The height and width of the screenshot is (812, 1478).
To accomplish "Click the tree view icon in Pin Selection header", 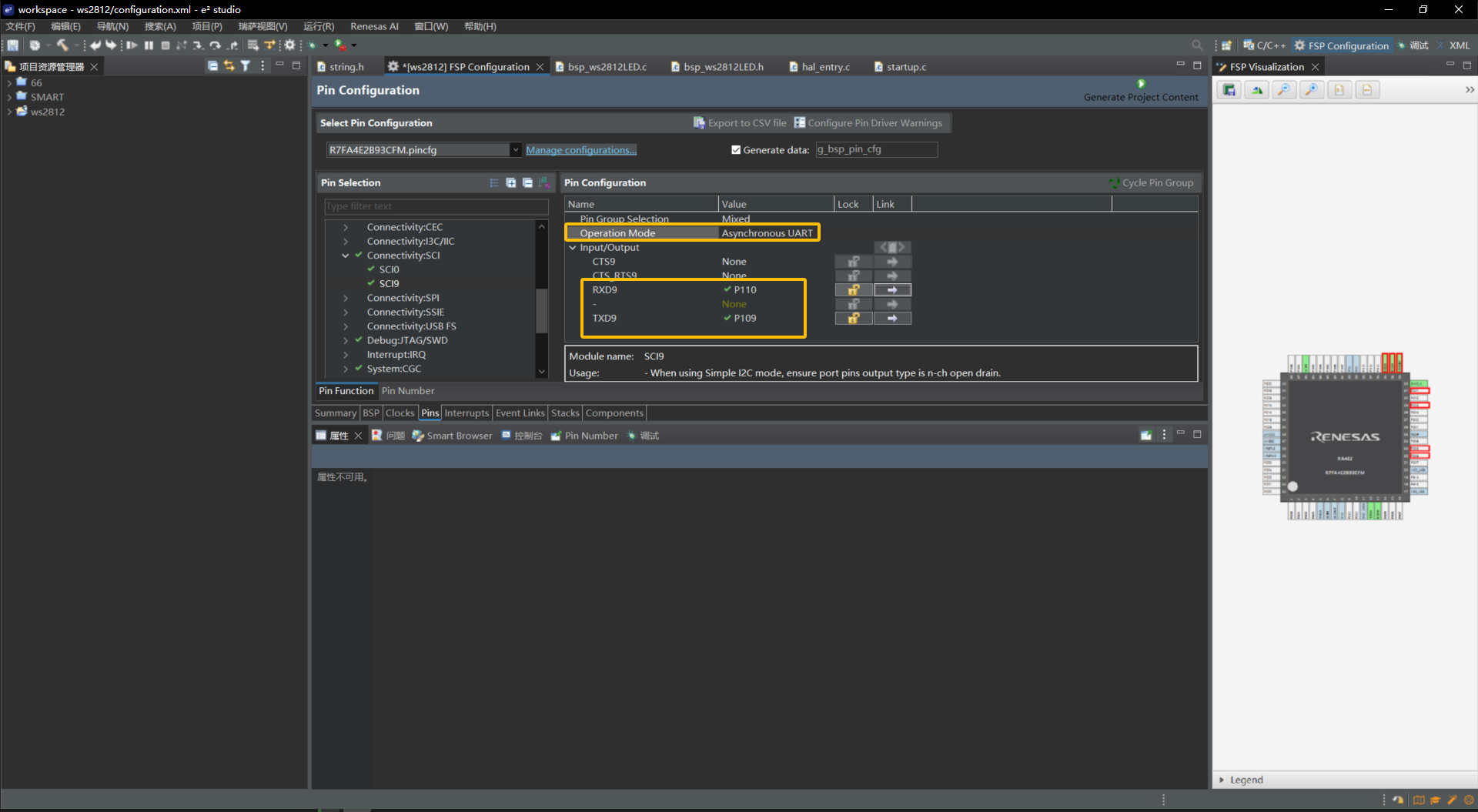I will tap(493, 182).
